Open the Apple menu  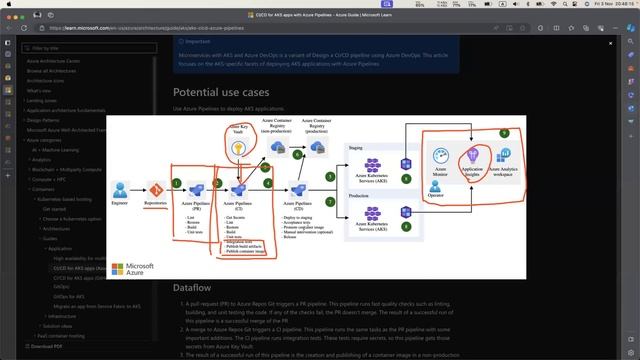click(9, 4)
